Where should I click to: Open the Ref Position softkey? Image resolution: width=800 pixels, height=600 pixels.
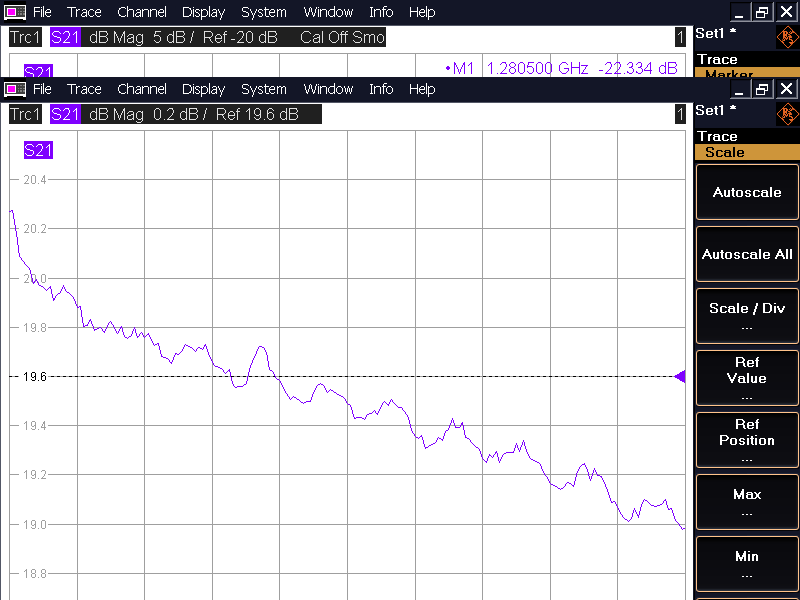[746, 440]
